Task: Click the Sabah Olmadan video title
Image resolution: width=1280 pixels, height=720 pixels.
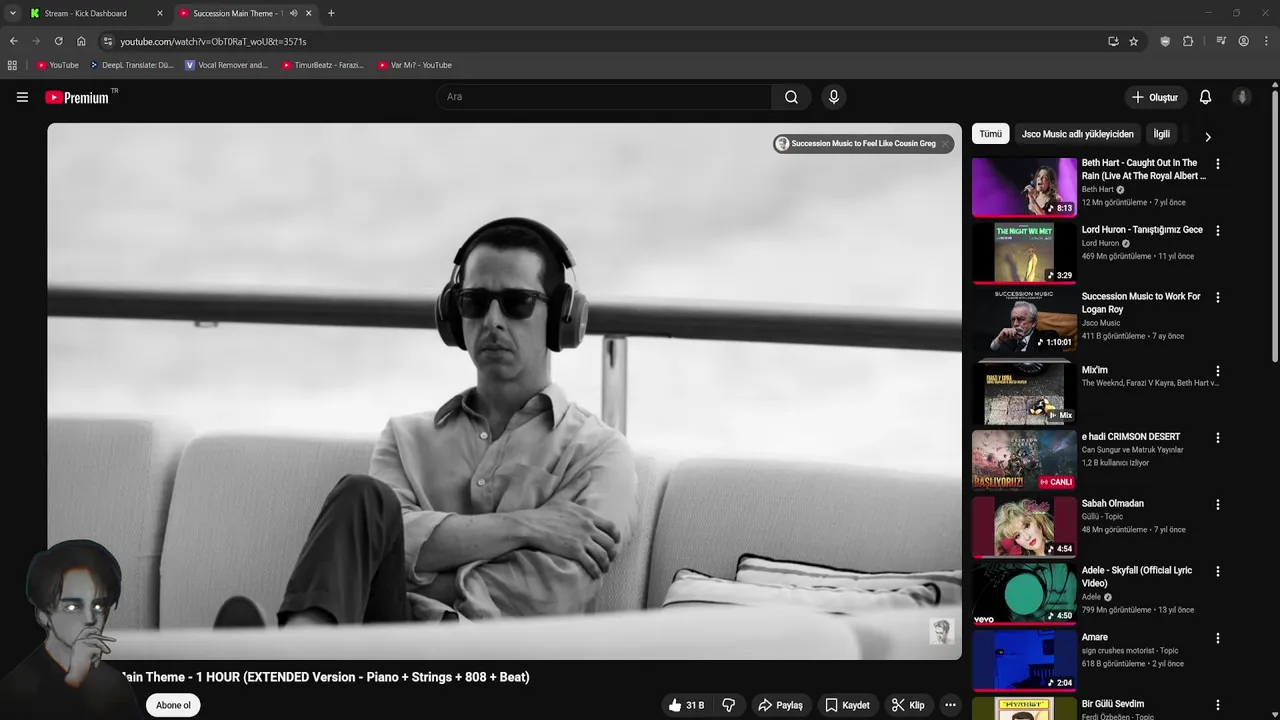Action: pyautogui.click(x=1112, y=504)
